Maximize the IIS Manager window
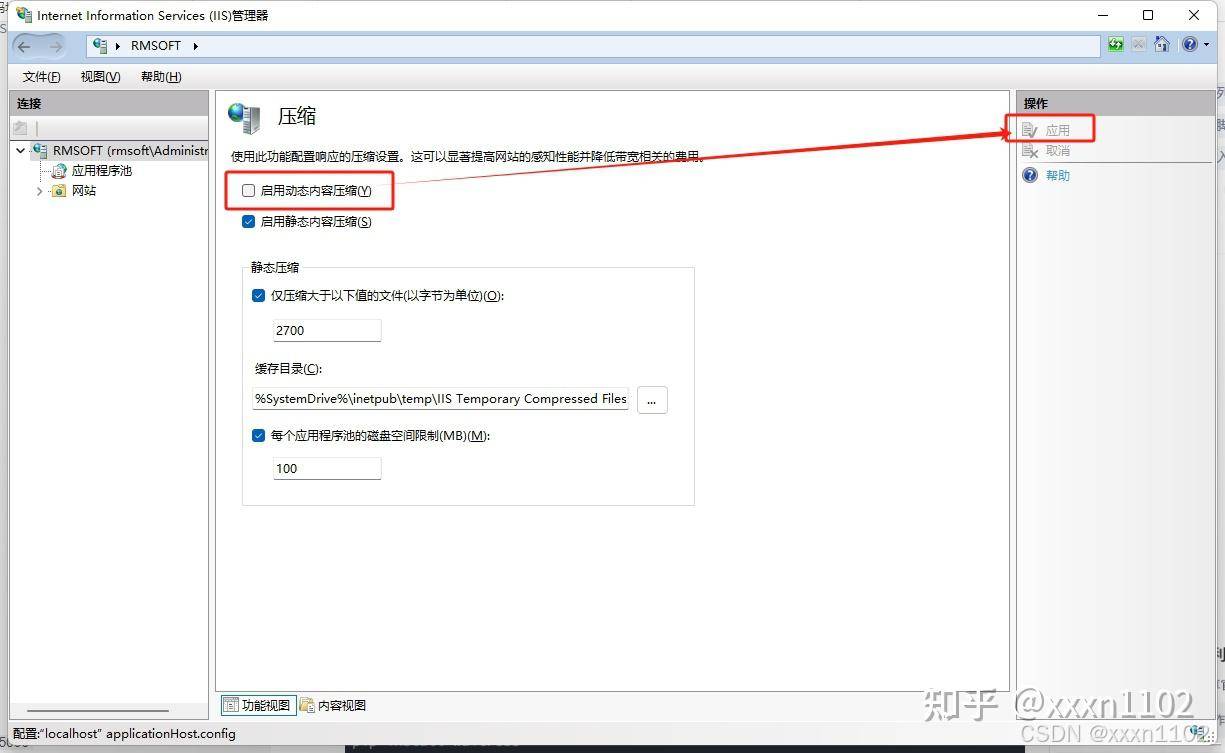The image size is (1225, 753). pos(1148,15)
